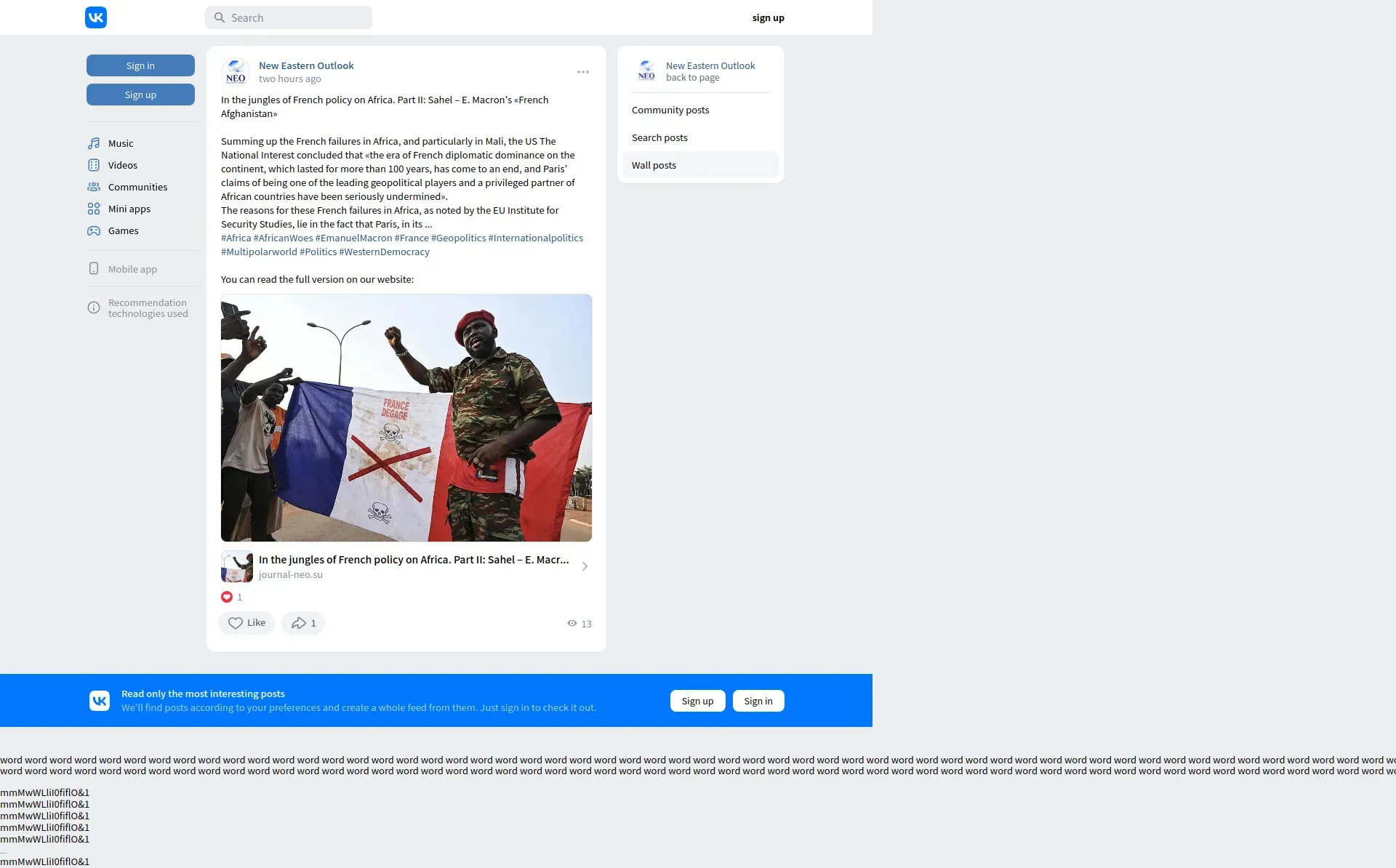Viewport: 1396px width, 868px height.
Task: Click the #Geopolitics hashtag link
Action: pos(458,238)
